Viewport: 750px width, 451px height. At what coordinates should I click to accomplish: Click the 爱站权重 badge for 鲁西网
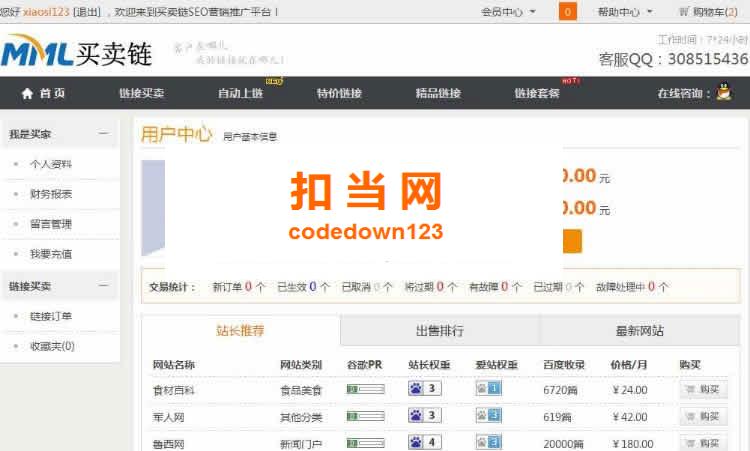point(488,441)
